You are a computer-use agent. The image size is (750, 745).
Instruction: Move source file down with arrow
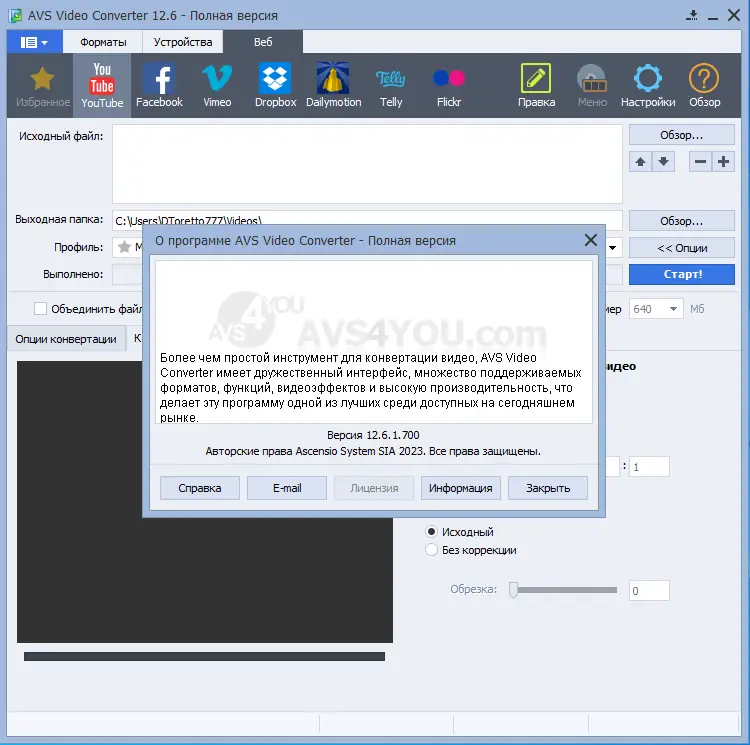(663, 162)
